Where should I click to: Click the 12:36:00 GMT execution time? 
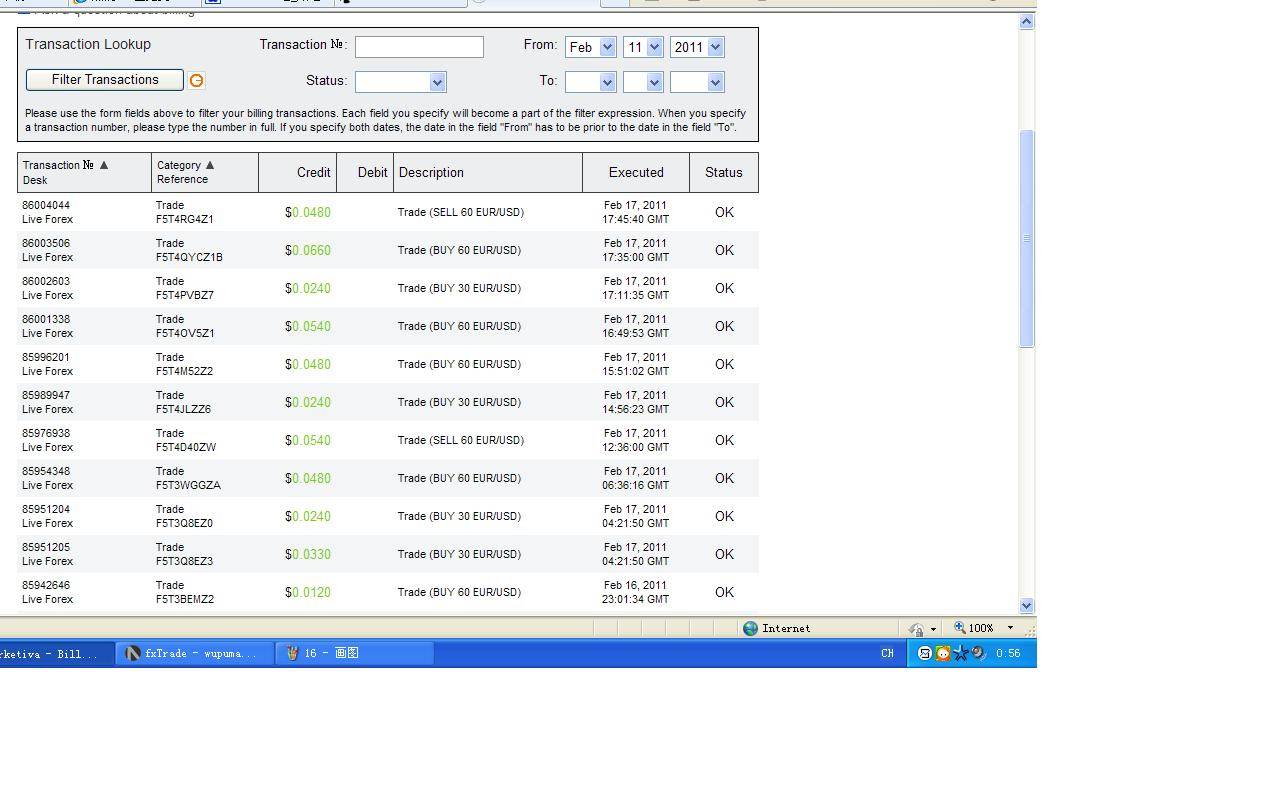636,447
